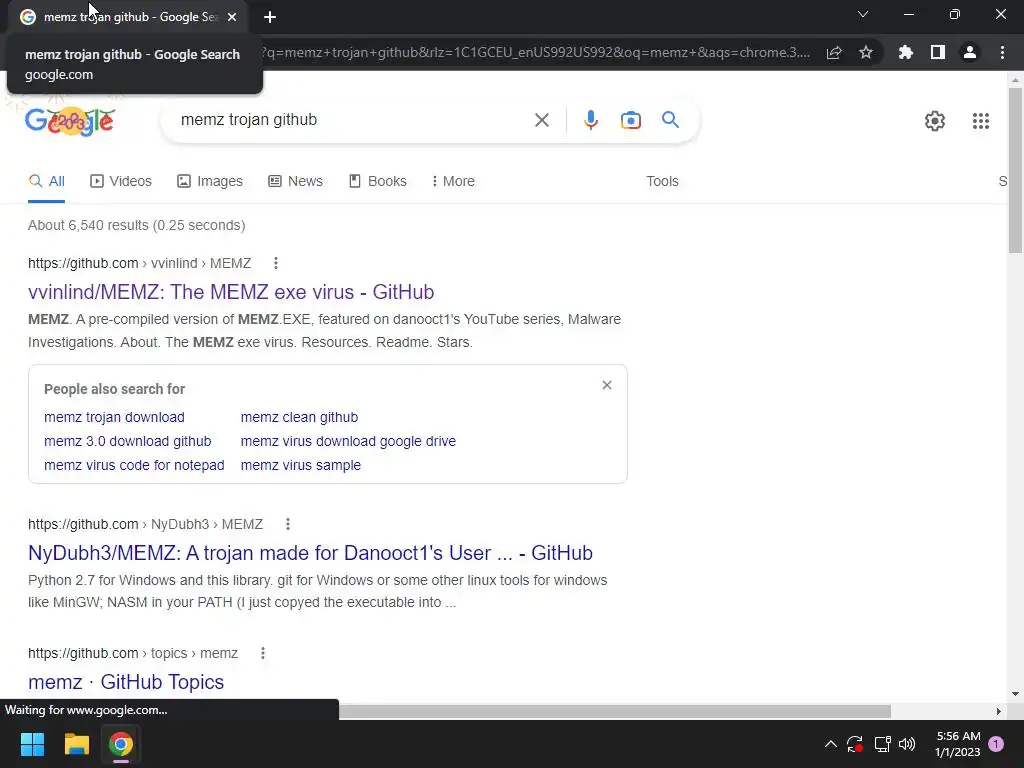
Task: Search for memz virus download google drive
Action: coord(348,441)
